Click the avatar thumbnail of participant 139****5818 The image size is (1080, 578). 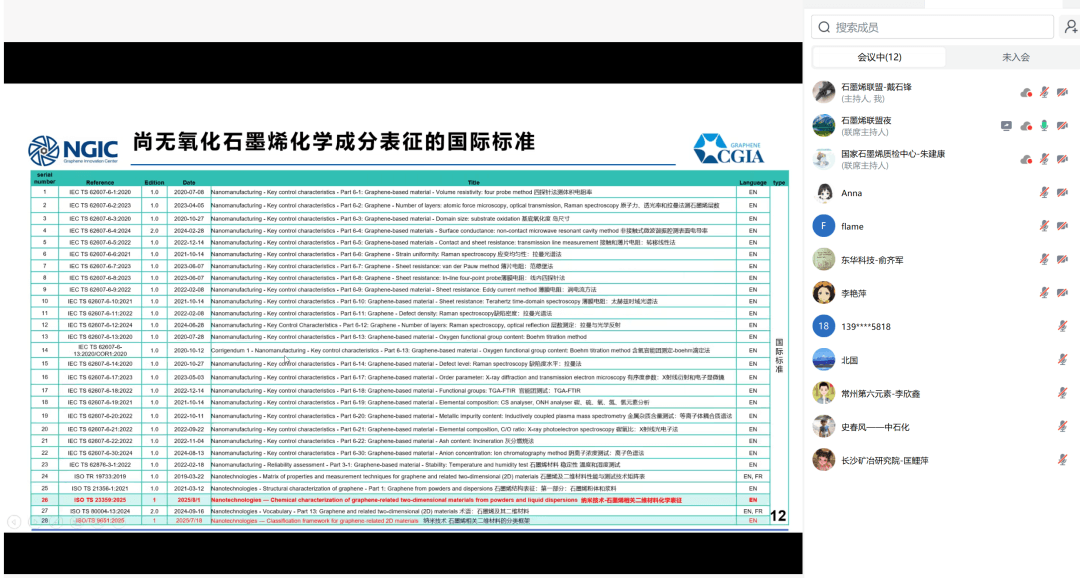[x=823, y=326]
